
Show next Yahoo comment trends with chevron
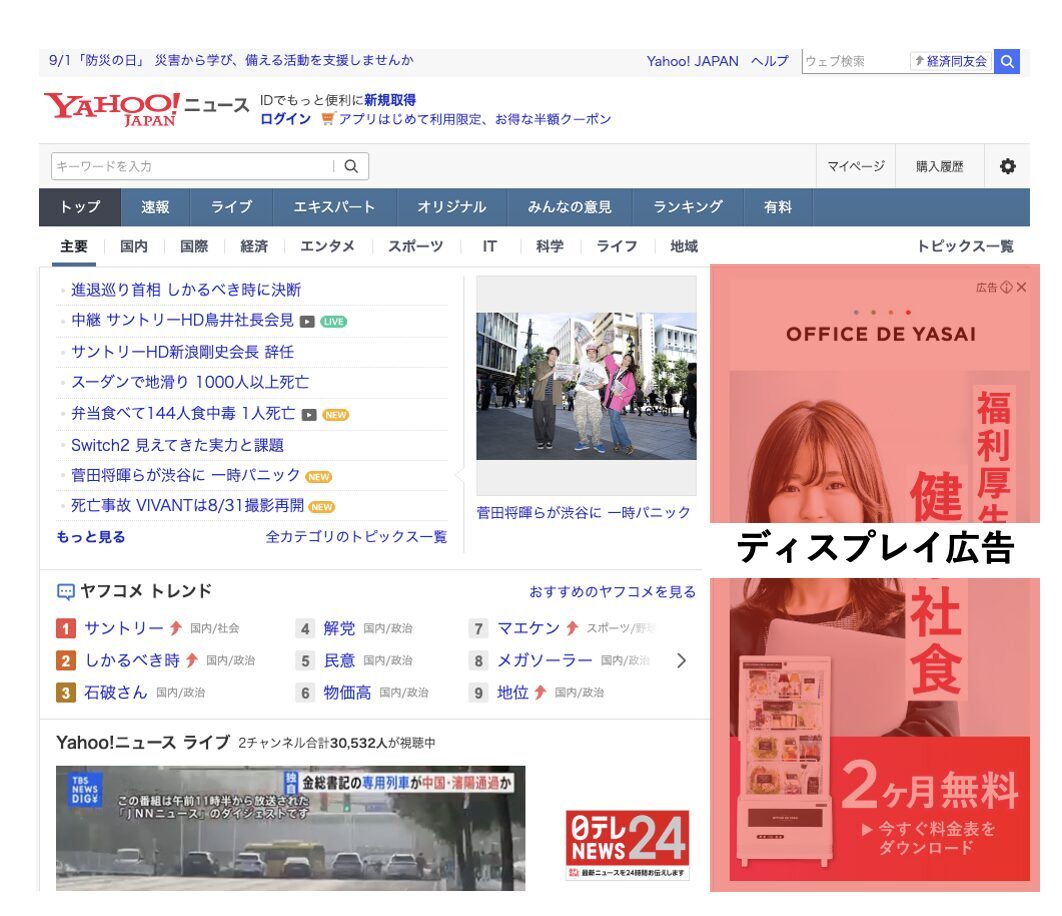681,661
